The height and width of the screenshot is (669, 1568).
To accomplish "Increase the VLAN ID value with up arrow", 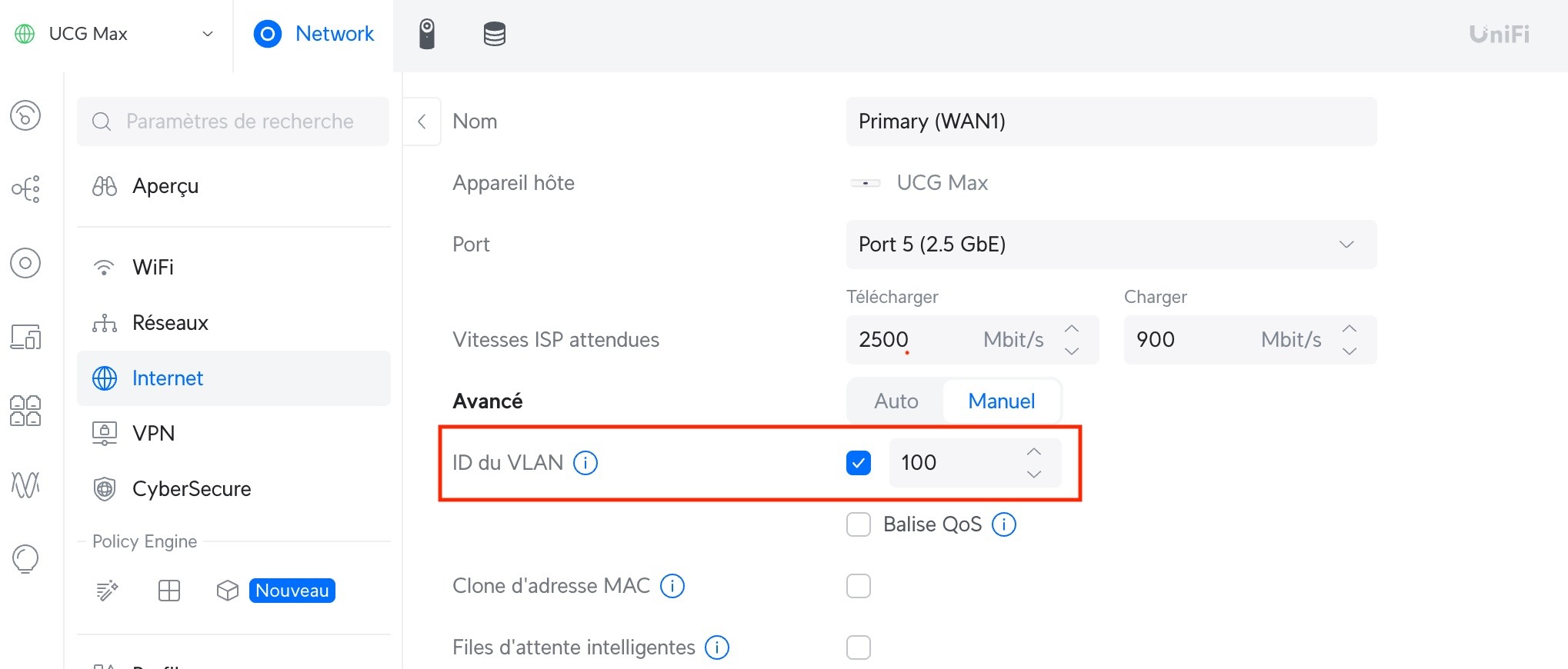I will point(1034,451).
